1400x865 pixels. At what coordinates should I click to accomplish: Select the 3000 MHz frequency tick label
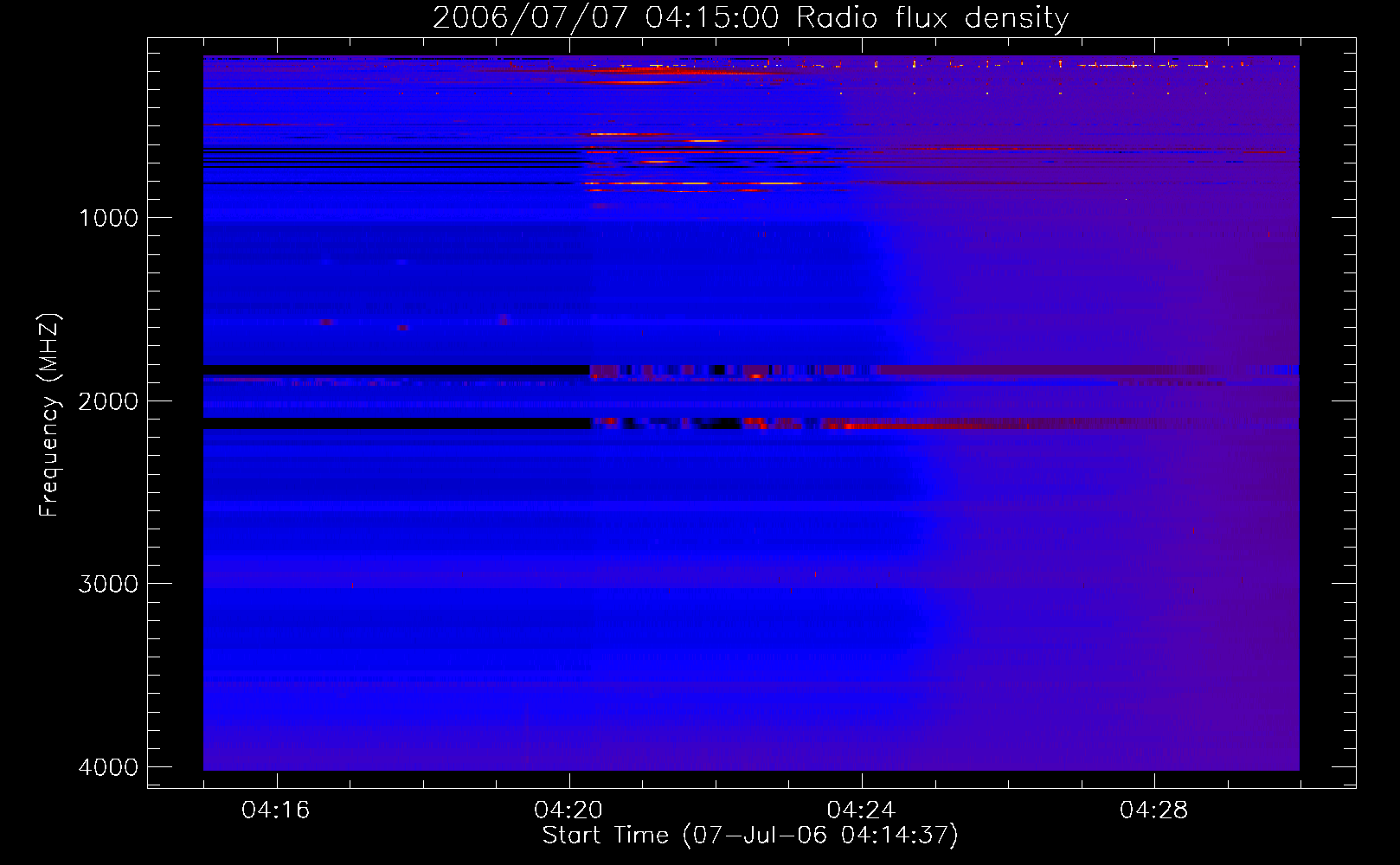108,584
